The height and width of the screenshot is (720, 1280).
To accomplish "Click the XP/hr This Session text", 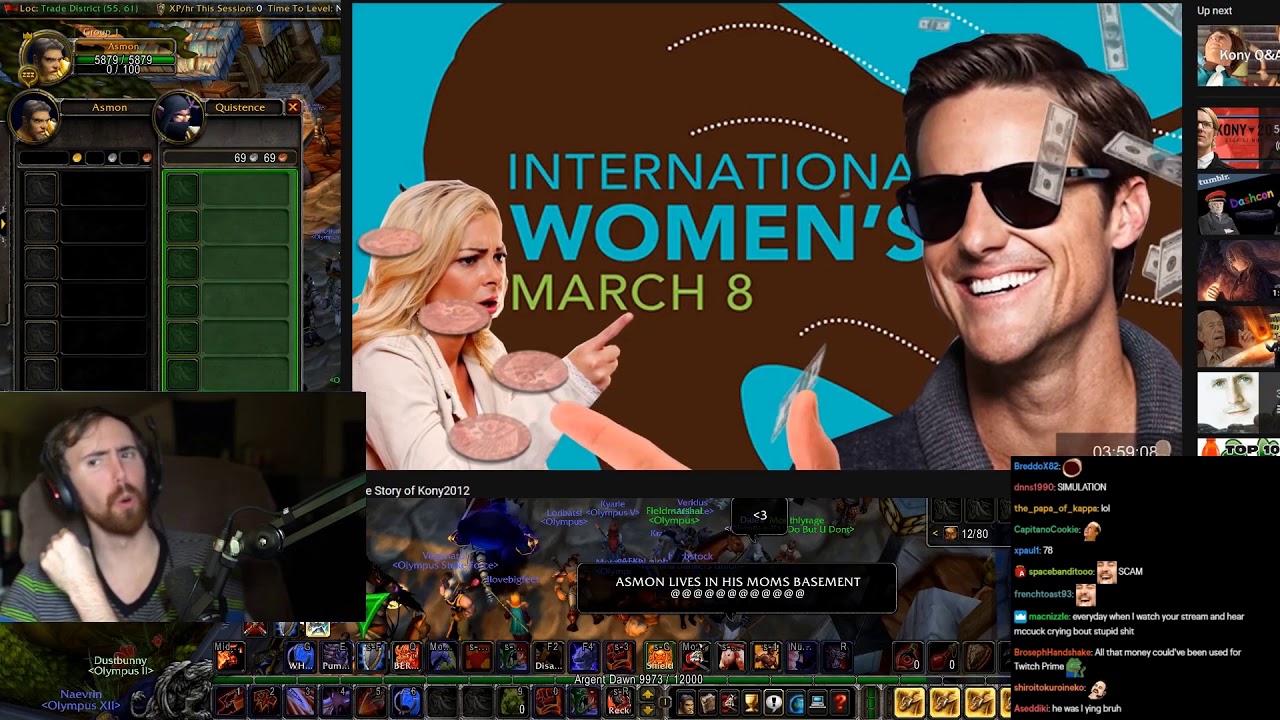I will click(x=211, y=8).
